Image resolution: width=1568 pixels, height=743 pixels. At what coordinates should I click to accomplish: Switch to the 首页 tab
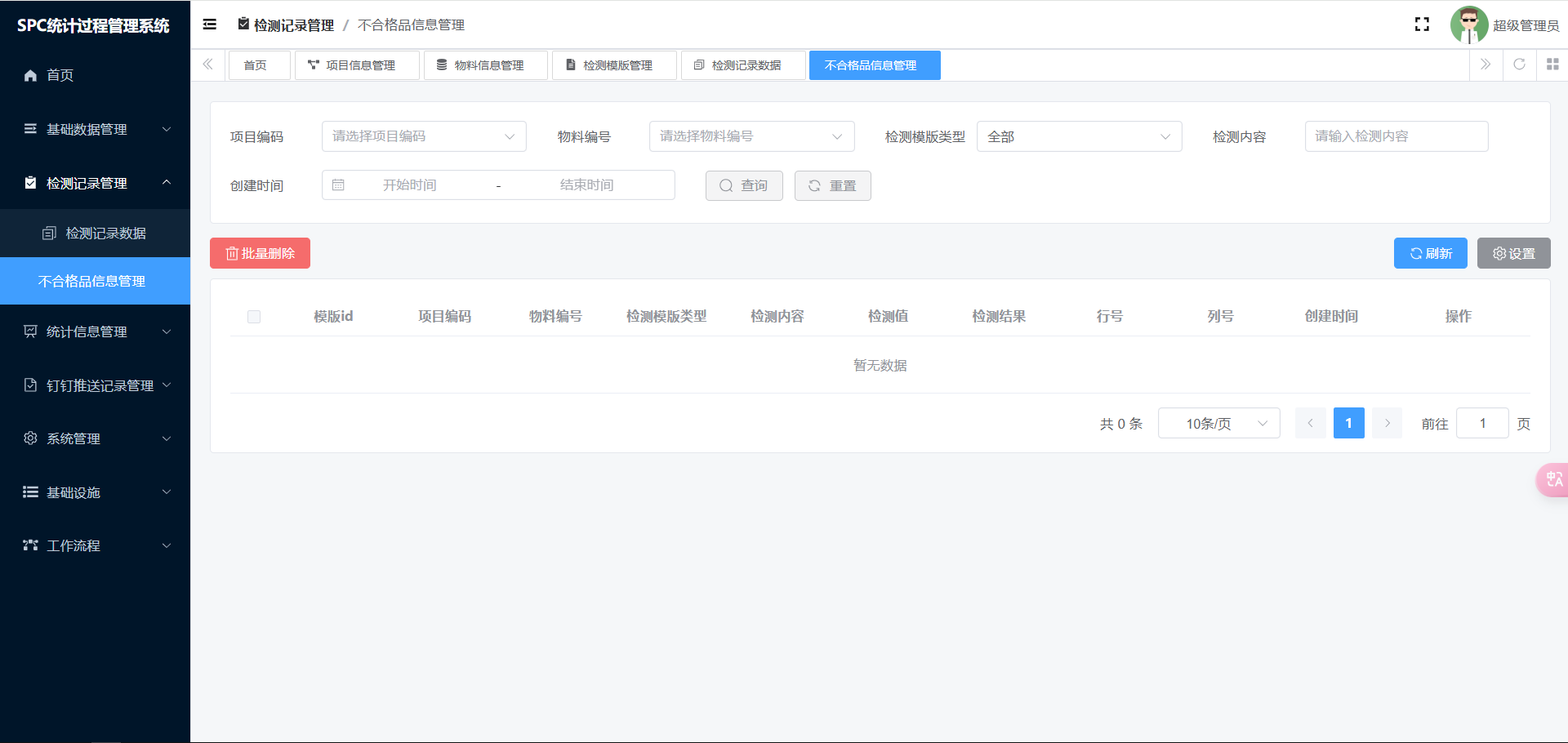[259, 65]
